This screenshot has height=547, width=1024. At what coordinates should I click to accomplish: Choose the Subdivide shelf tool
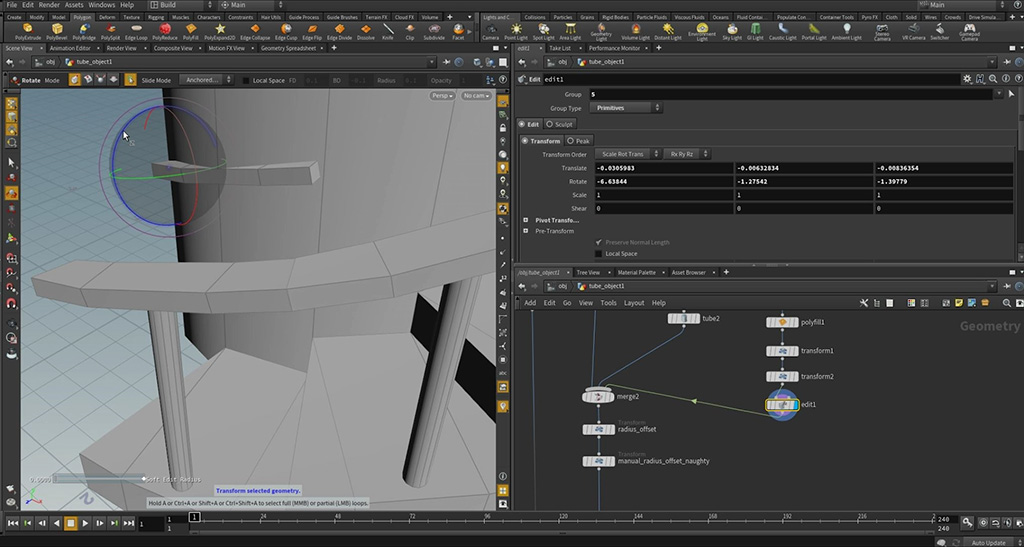point(434,30)
